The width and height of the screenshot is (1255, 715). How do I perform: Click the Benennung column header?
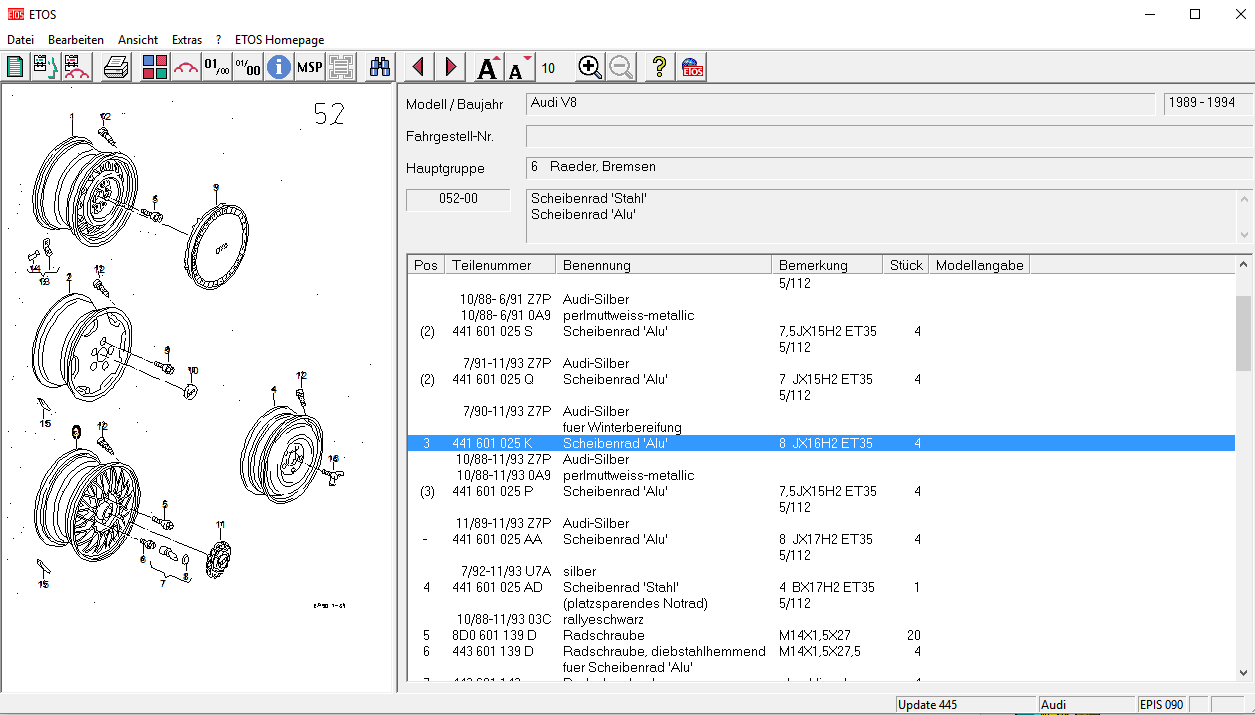[662, 265]
